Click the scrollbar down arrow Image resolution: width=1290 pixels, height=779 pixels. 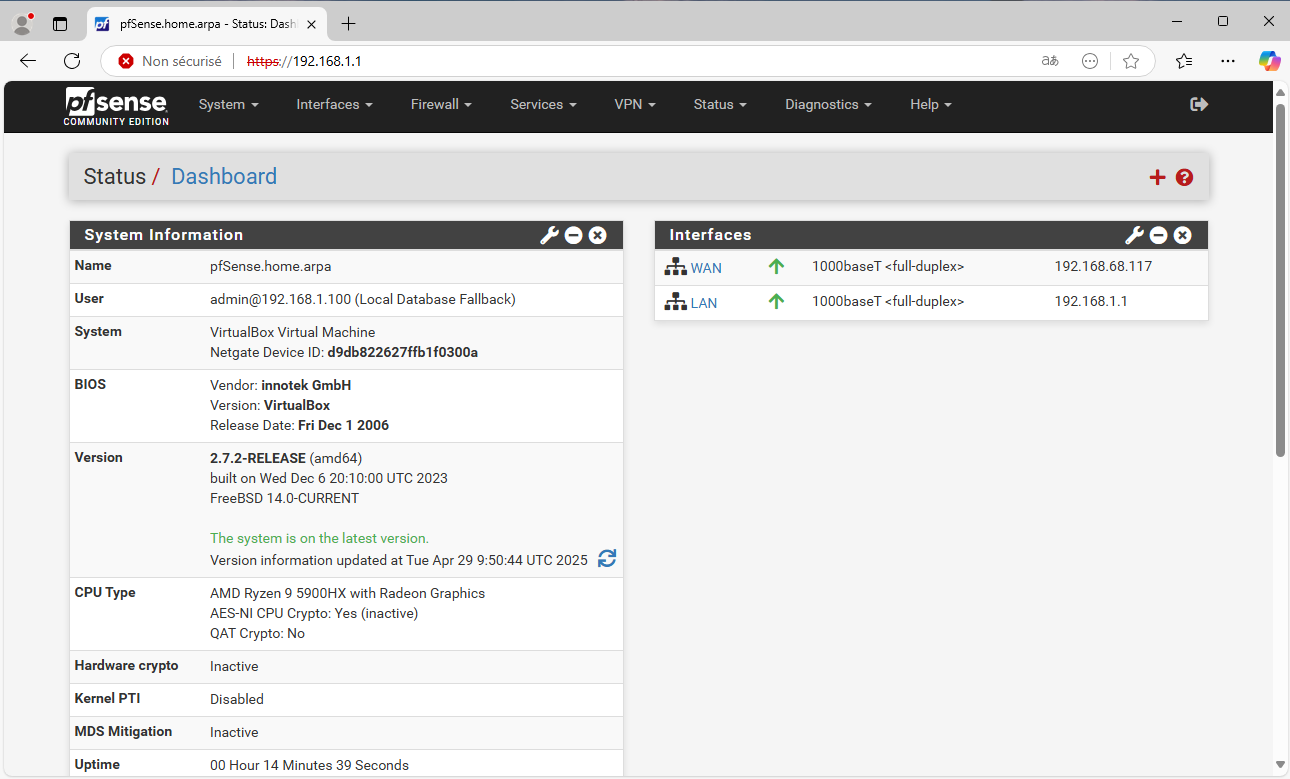click(1280, 765)
